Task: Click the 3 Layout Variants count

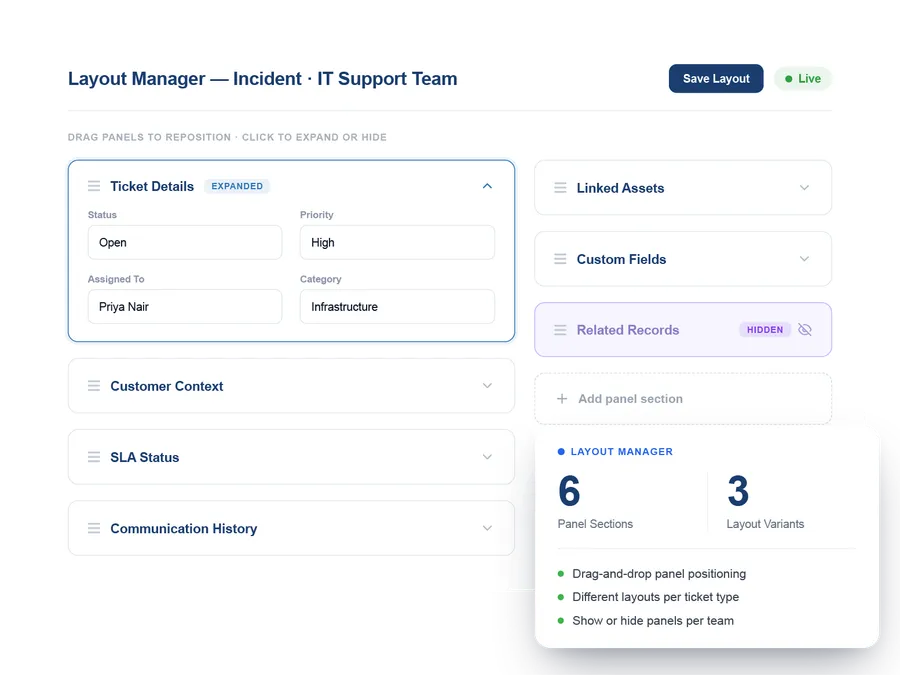Action: (x=738, y=491)
